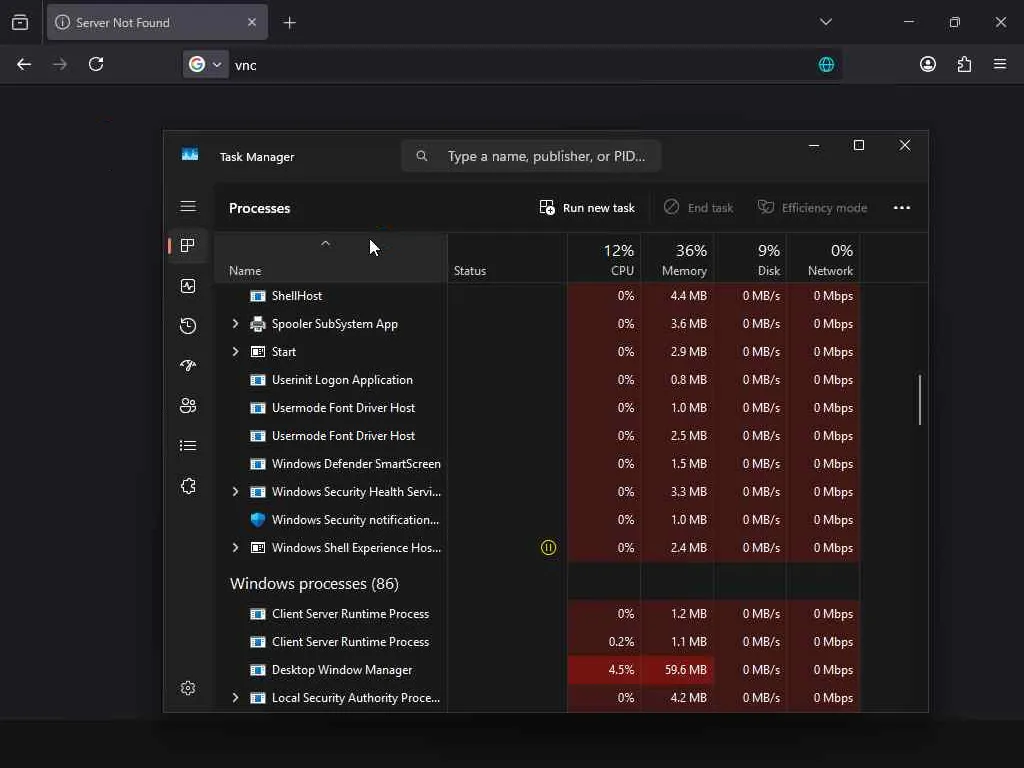Open the Services puzzle-piece sidebar icon
The width and height of the screenshot is (1024, 768).
188,486
